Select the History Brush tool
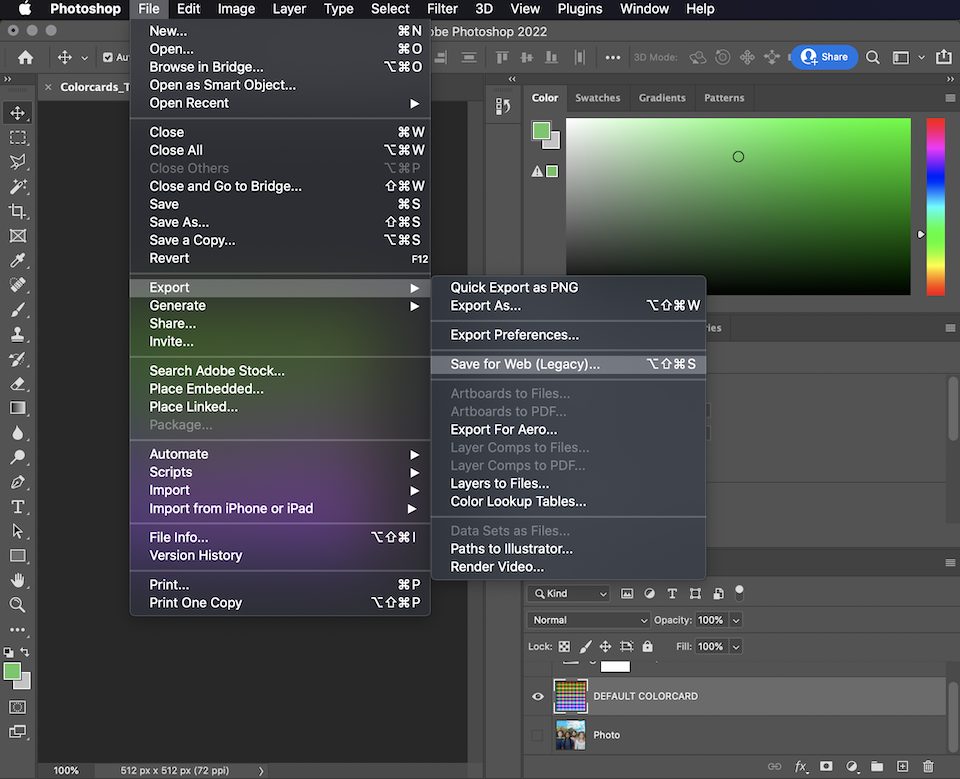 tap(17, 359)
